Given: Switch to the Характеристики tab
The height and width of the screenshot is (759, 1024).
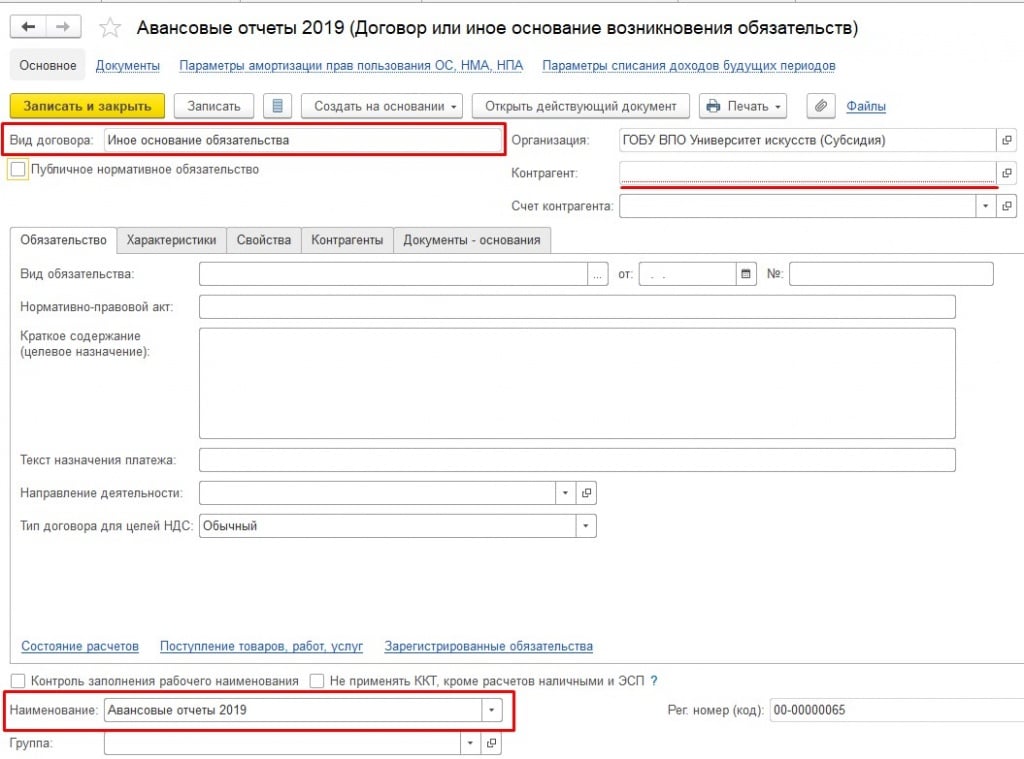Looking at the screenshot, I should pos(171,240).
